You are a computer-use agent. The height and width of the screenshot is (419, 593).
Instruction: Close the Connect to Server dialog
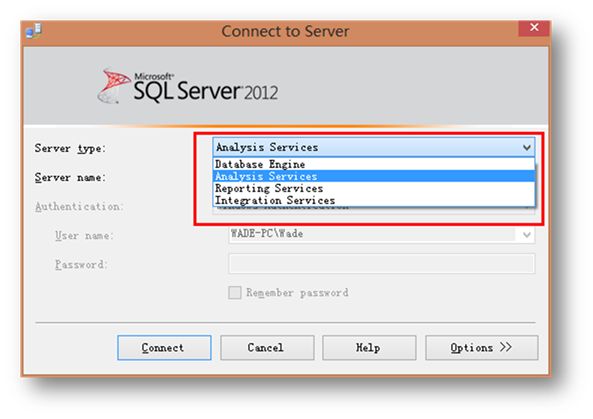(x=534, y=27)
